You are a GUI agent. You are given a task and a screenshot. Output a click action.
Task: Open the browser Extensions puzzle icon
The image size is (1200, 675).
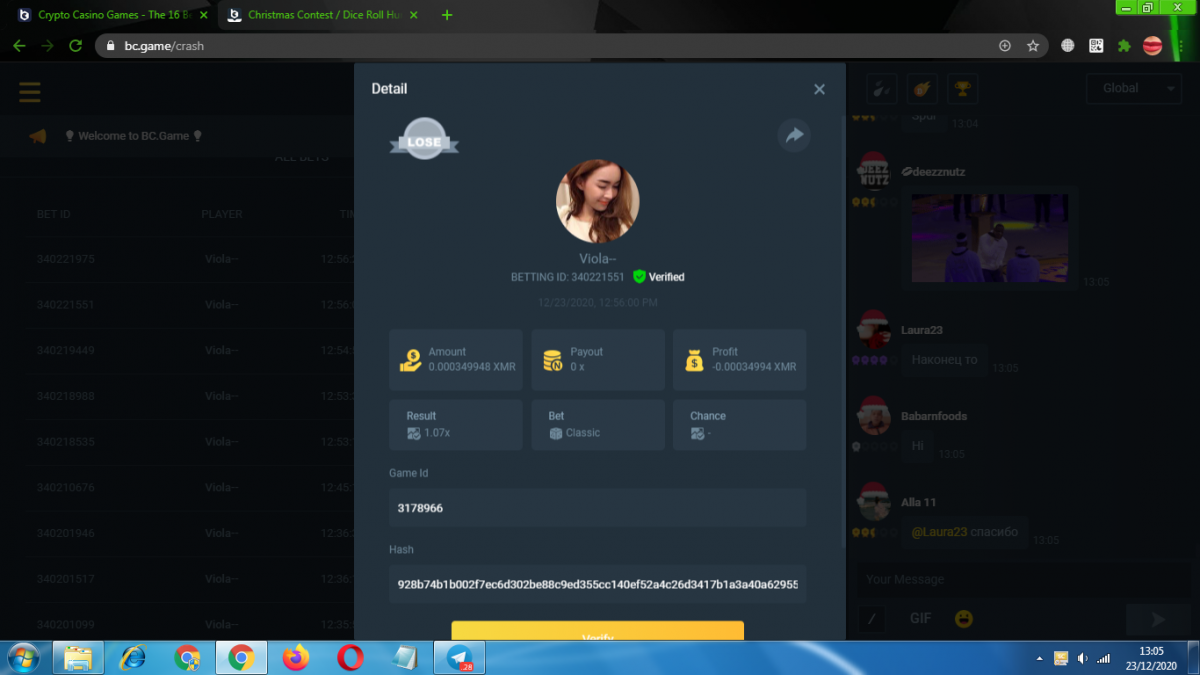pos(1124,46)
